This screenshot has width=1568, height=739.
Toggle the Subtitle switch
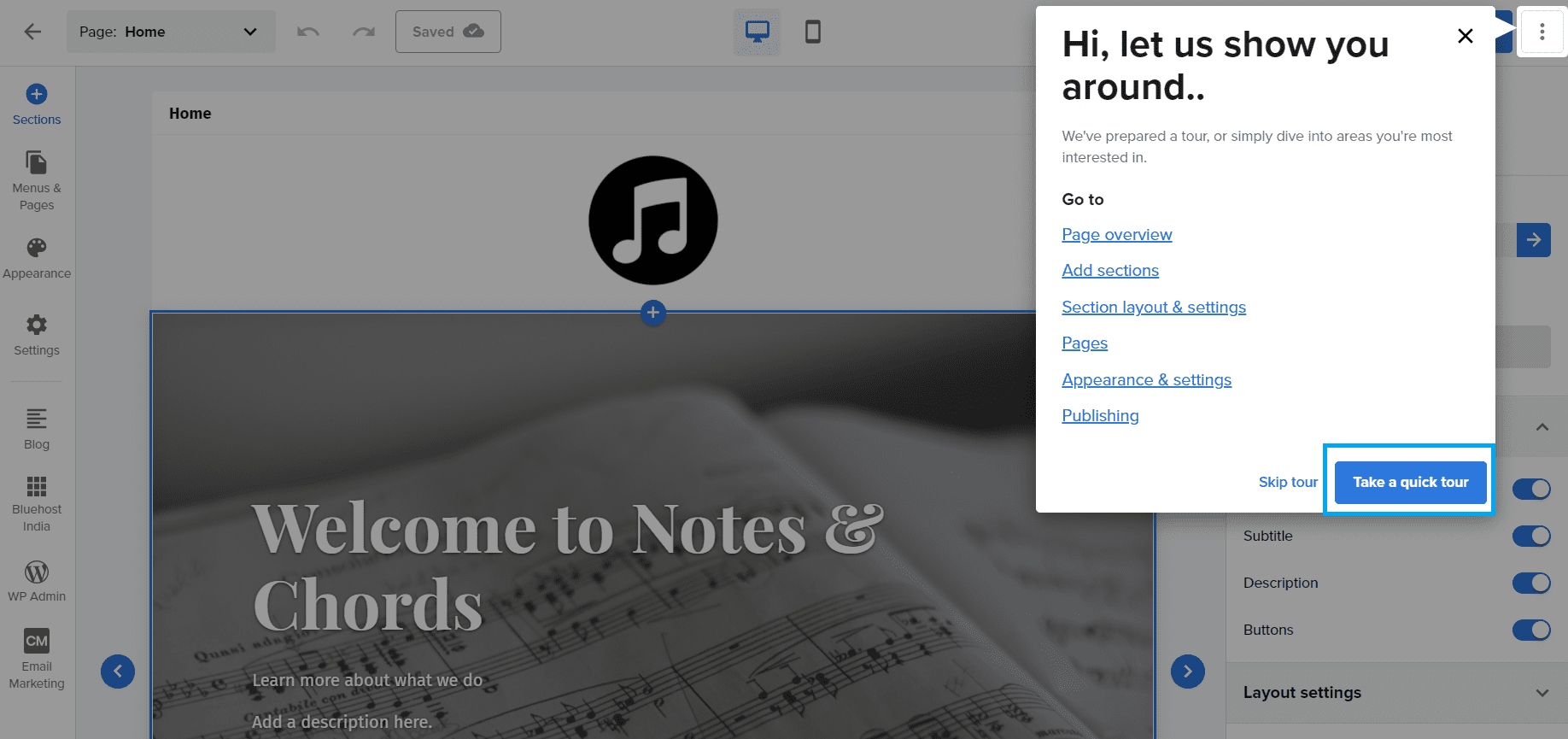click(x=1531, y=536)
